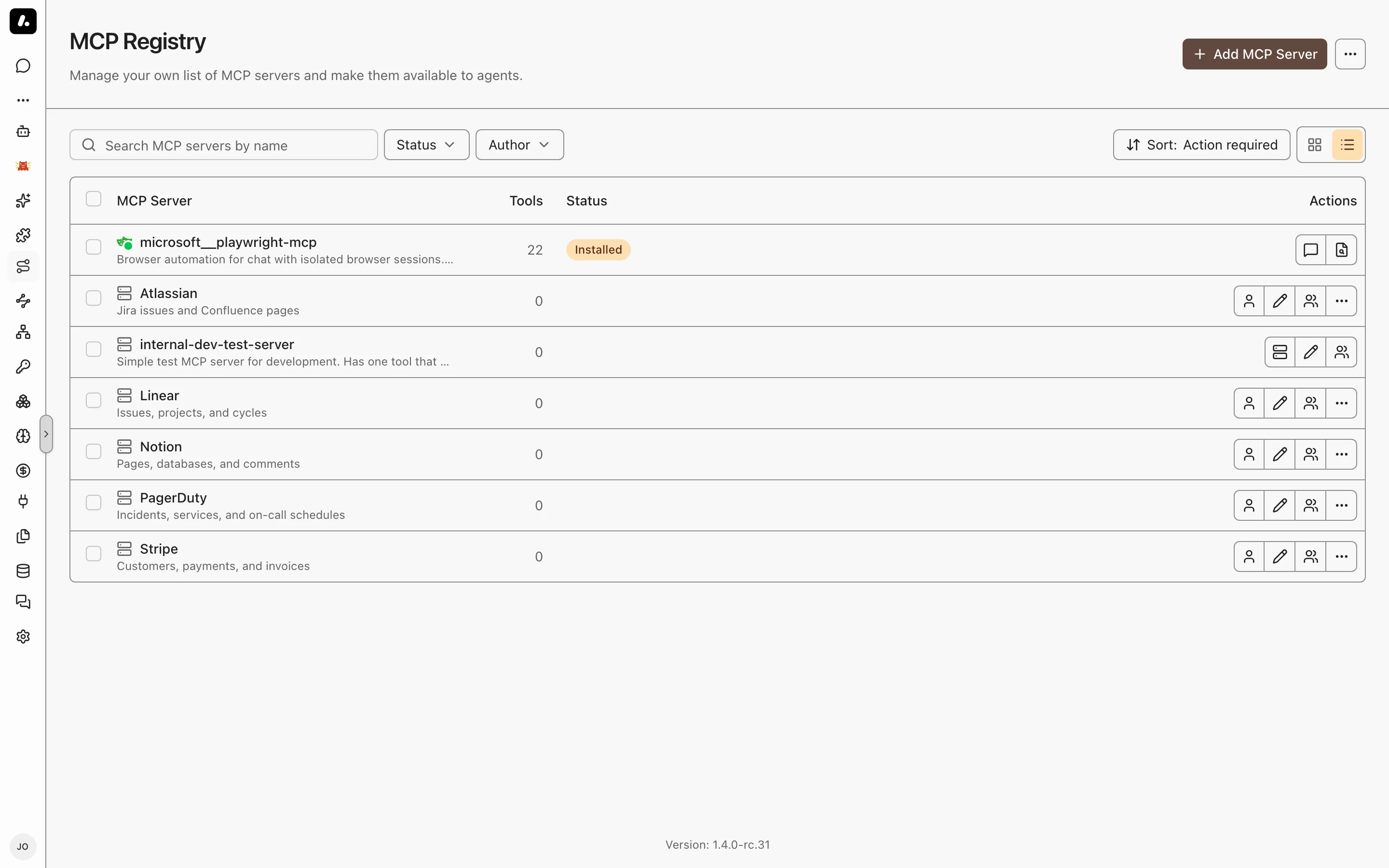Click the server icon action for internal-dev-test-server
The height and width of the screenshot is (868, 1389).
click(x=1280, y=352)
